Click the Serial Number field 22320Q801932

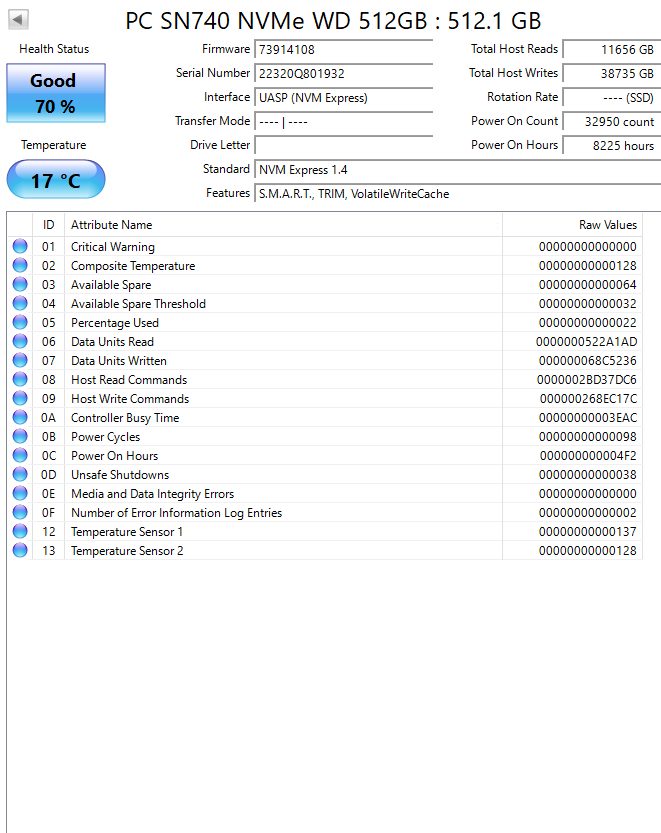[344, 73]
